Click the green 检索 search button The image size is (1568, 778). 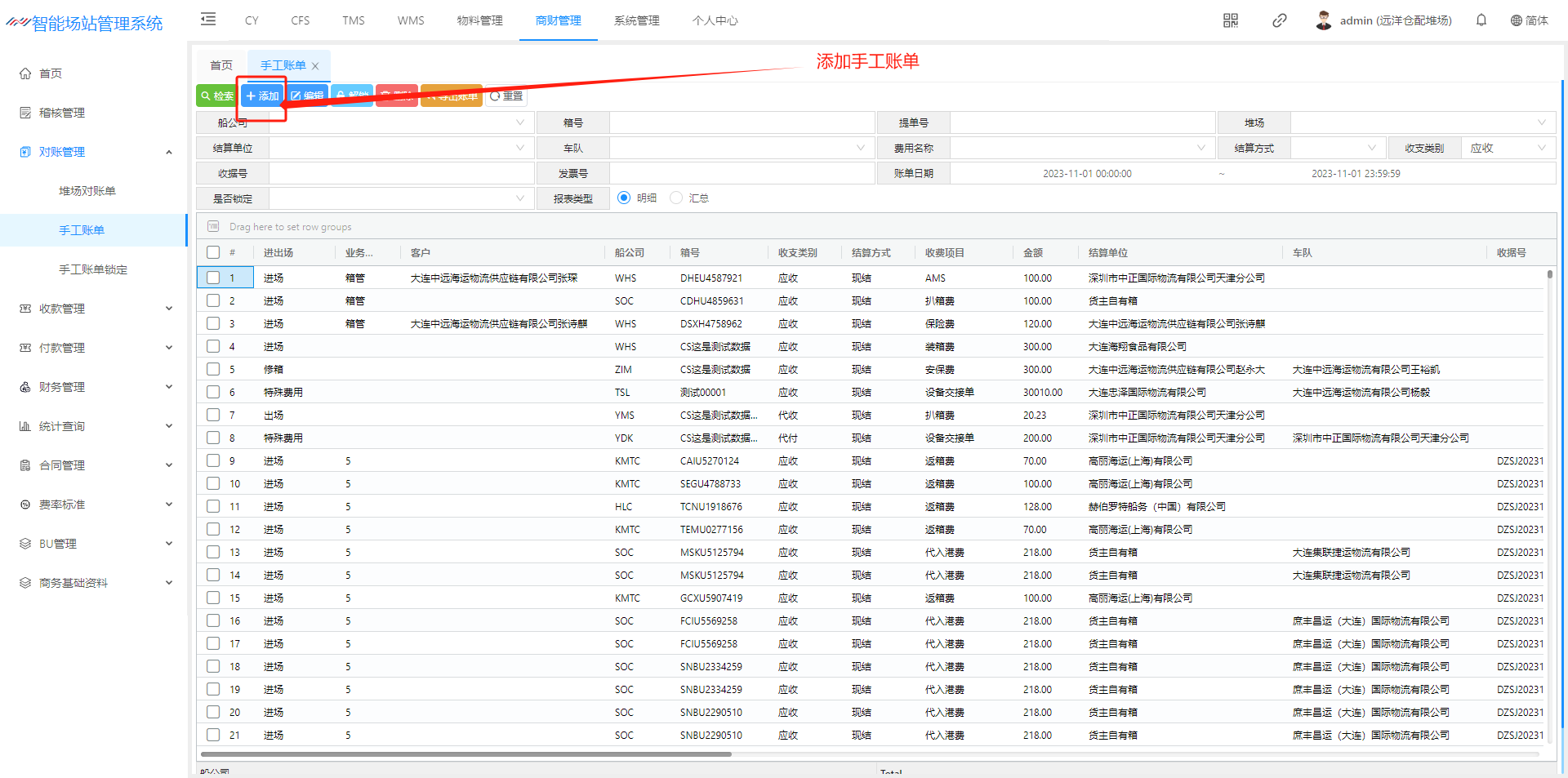(x=216, y=96)
